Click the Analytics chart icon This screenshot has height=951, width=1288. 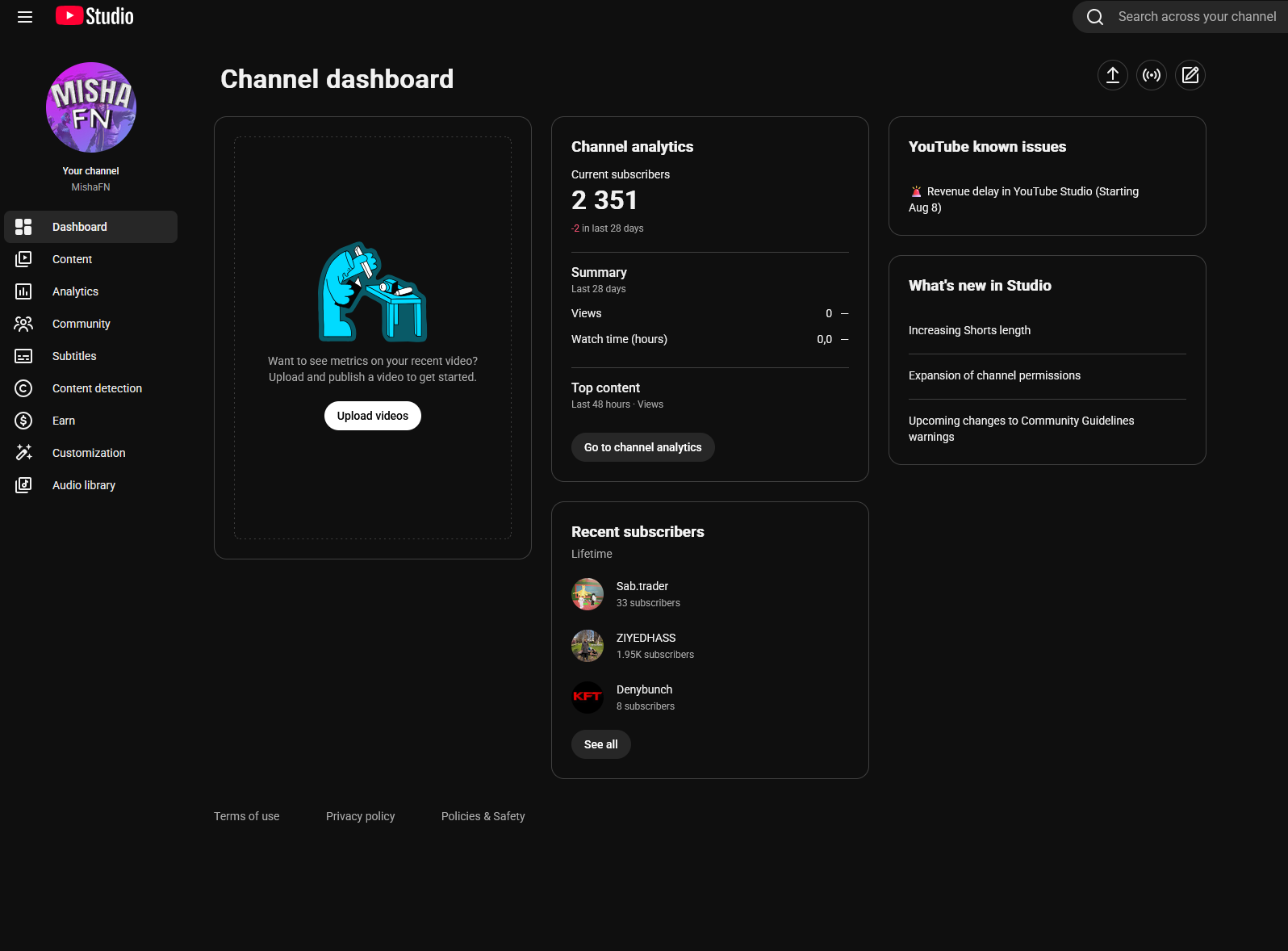[23, 291]
